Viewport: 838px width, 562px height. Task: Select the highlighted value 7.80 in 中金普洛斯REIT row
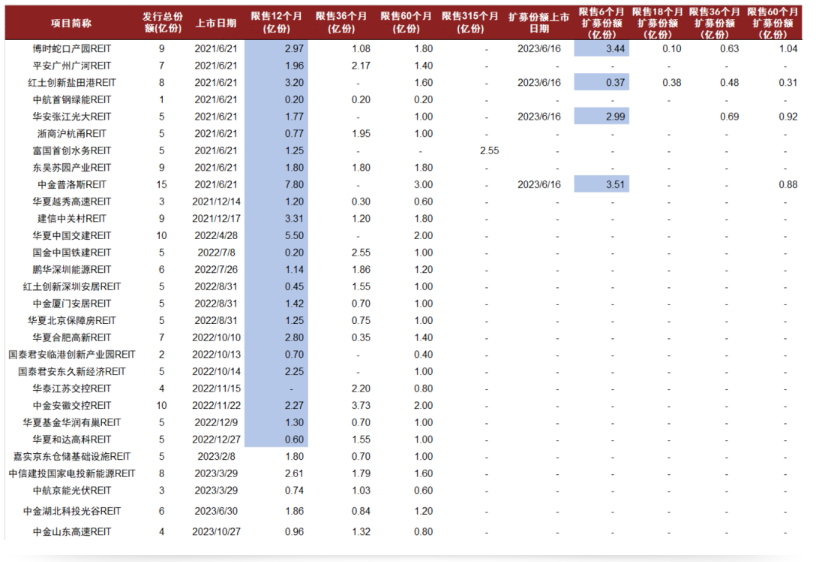tap(294, 185)
